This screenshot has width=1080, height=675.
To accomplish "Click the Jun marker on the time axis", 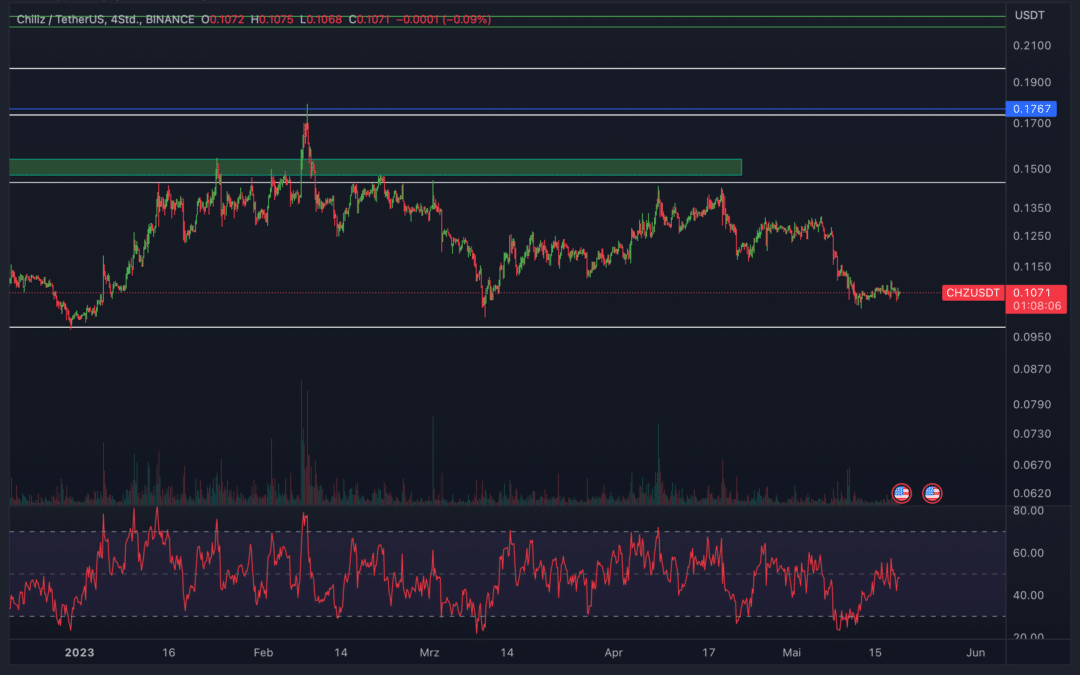I will pos(975,652).
